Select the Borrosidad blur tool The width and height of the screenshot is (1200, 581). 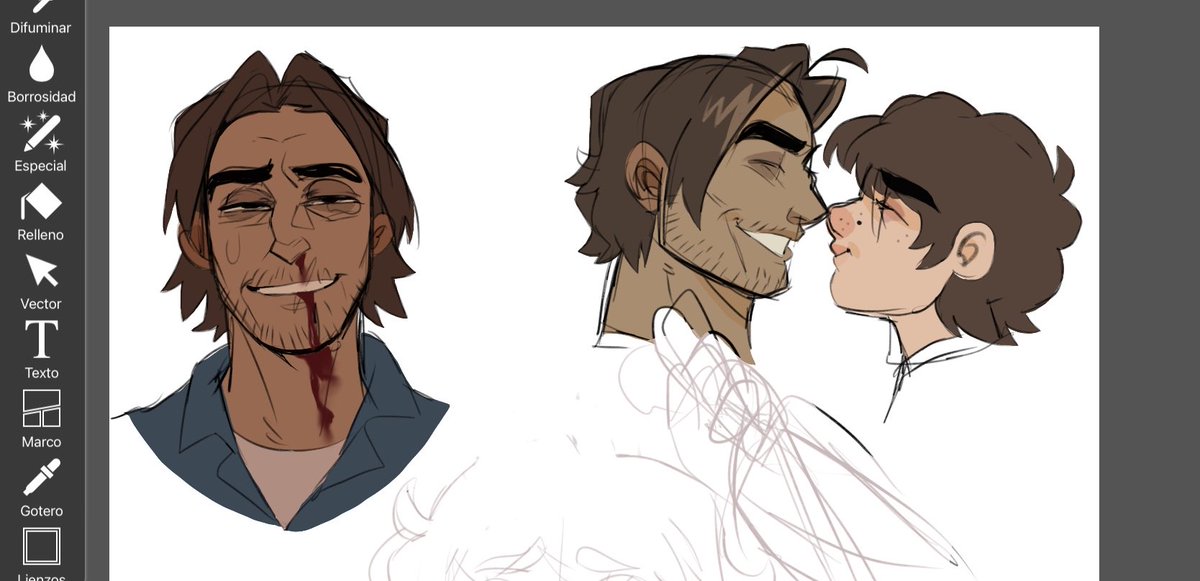[41, 75]
